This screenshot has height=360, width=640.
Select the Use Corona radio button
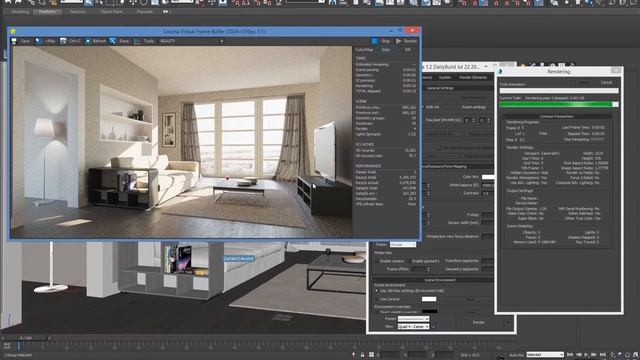[377, 299]
